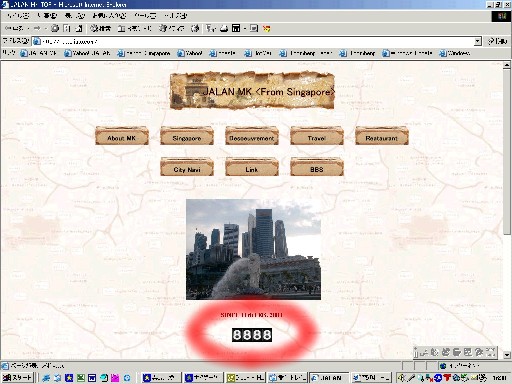Open the Search pane from the toolbar
This screenshot has width=512, height=384.
(101, 29)
